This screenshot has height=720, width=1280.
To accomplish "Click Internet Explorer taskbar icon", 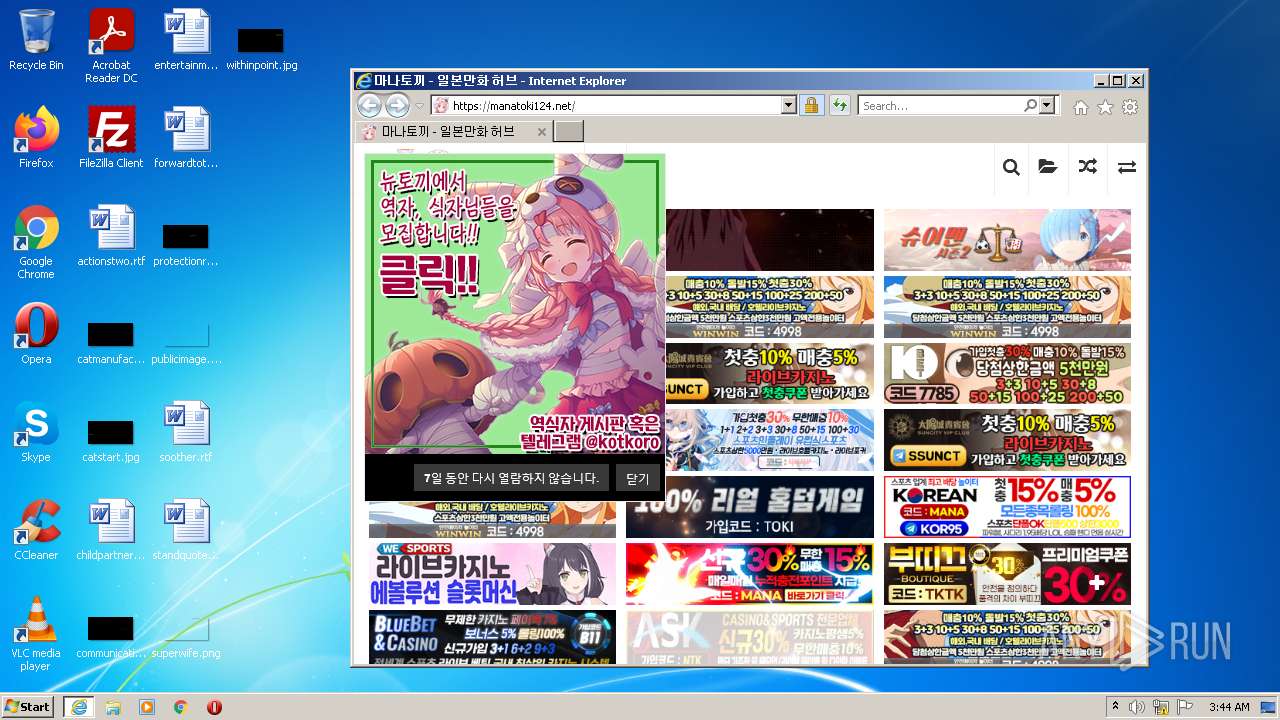I will (78, 707).
